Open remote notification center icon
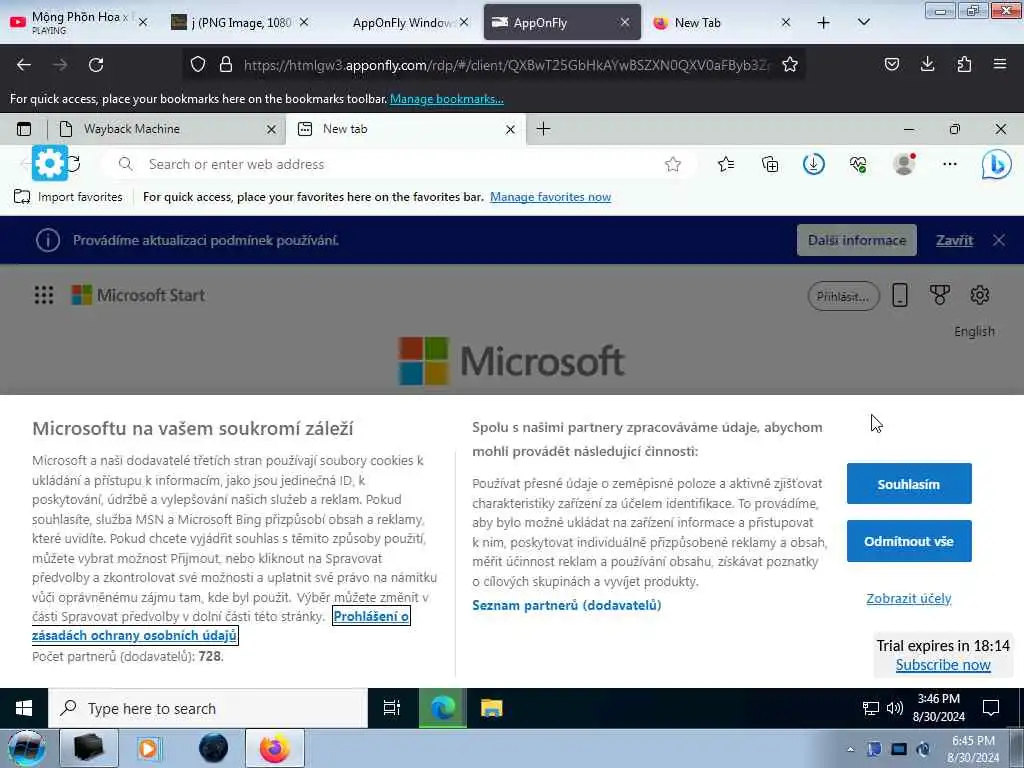The height and width of the screenshot is (768, 1024). tap(991, 708)
